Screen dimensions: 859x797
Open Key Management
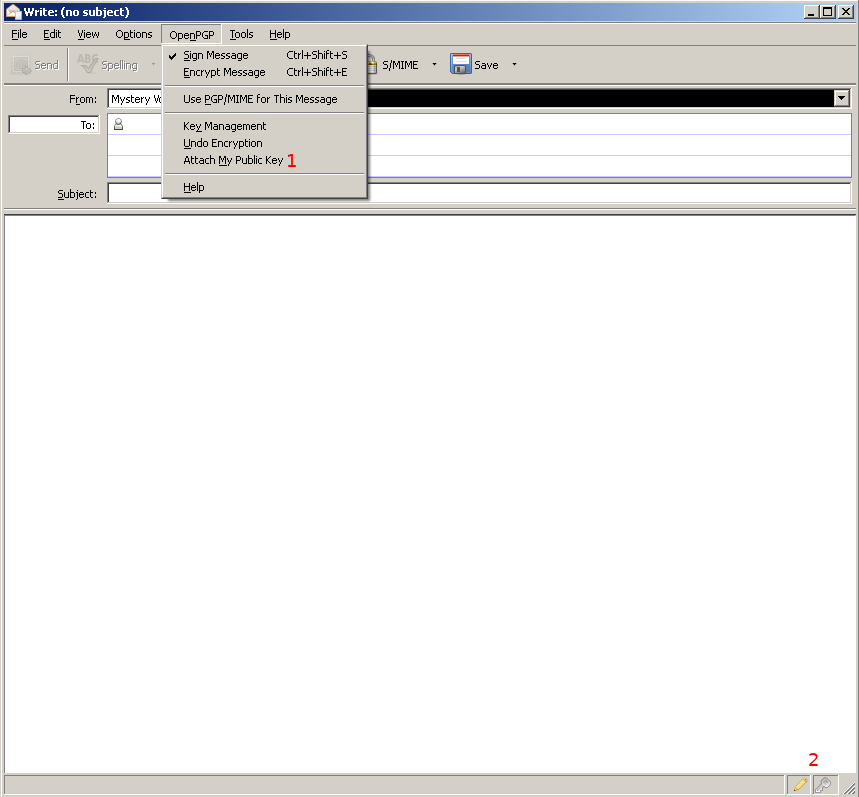tap(224, 126)
